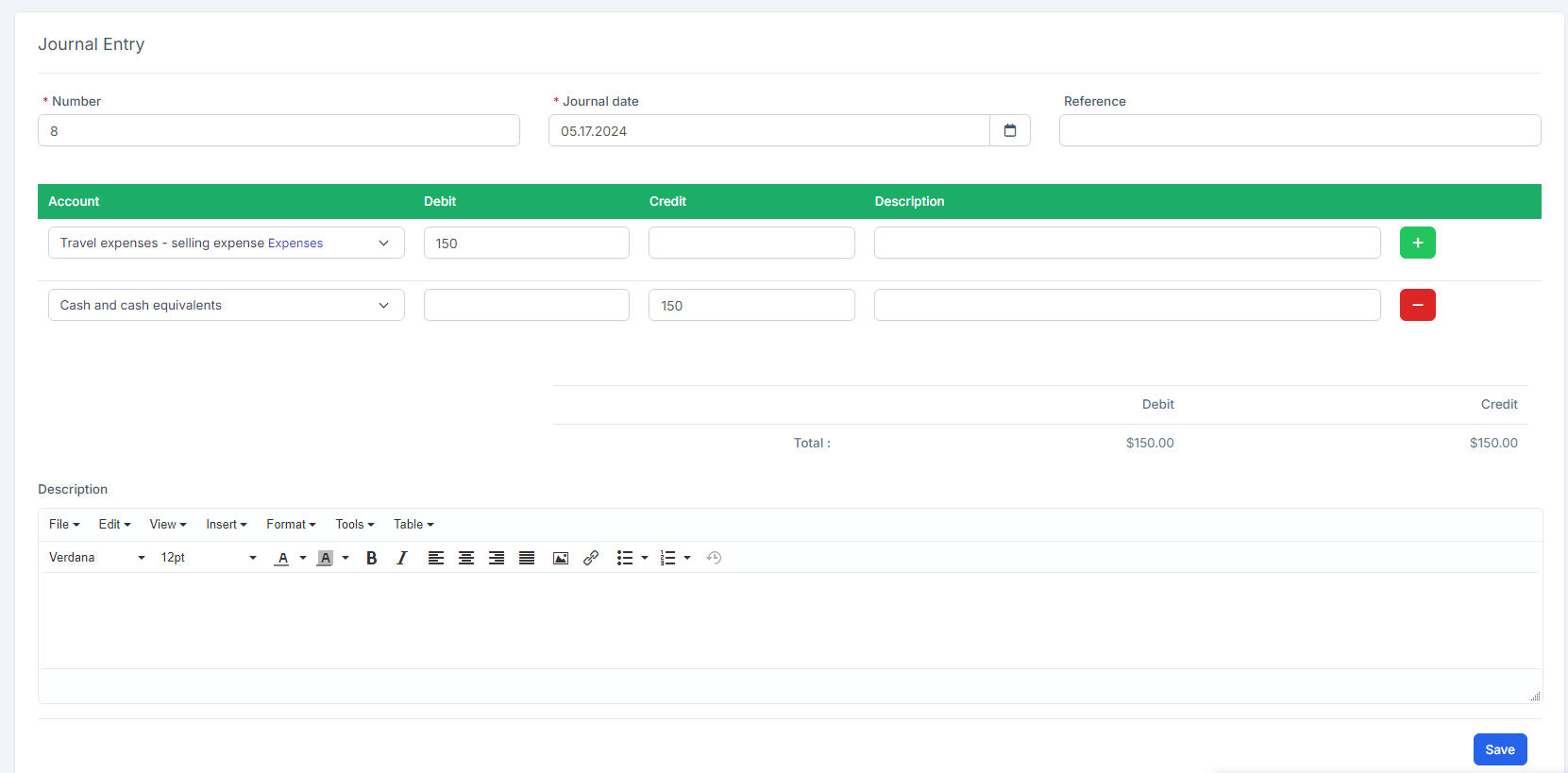Click the Save button
Viewport: 1568px width, 773px height.
(x=1499, y=749)
